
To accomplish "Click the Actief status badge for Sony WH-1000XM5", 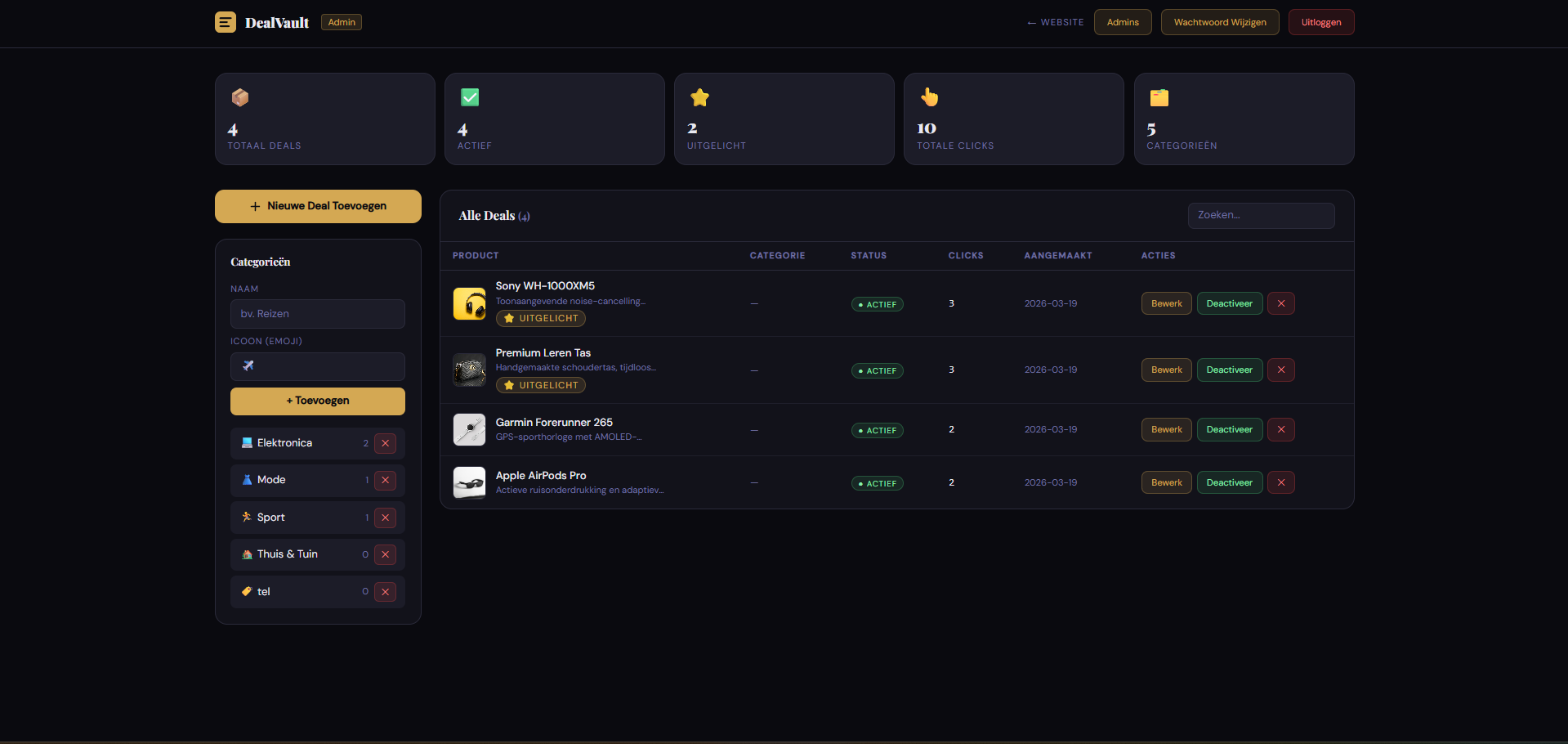I will click(x=877, y=304).
